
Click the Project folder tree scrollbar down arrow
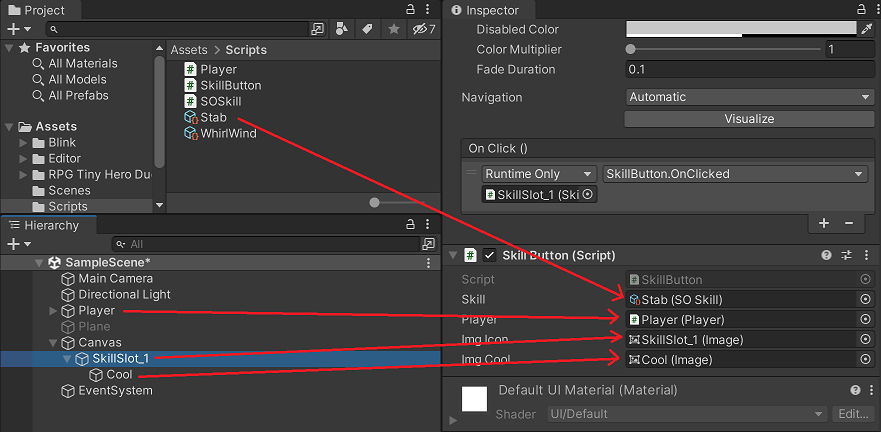159,206
